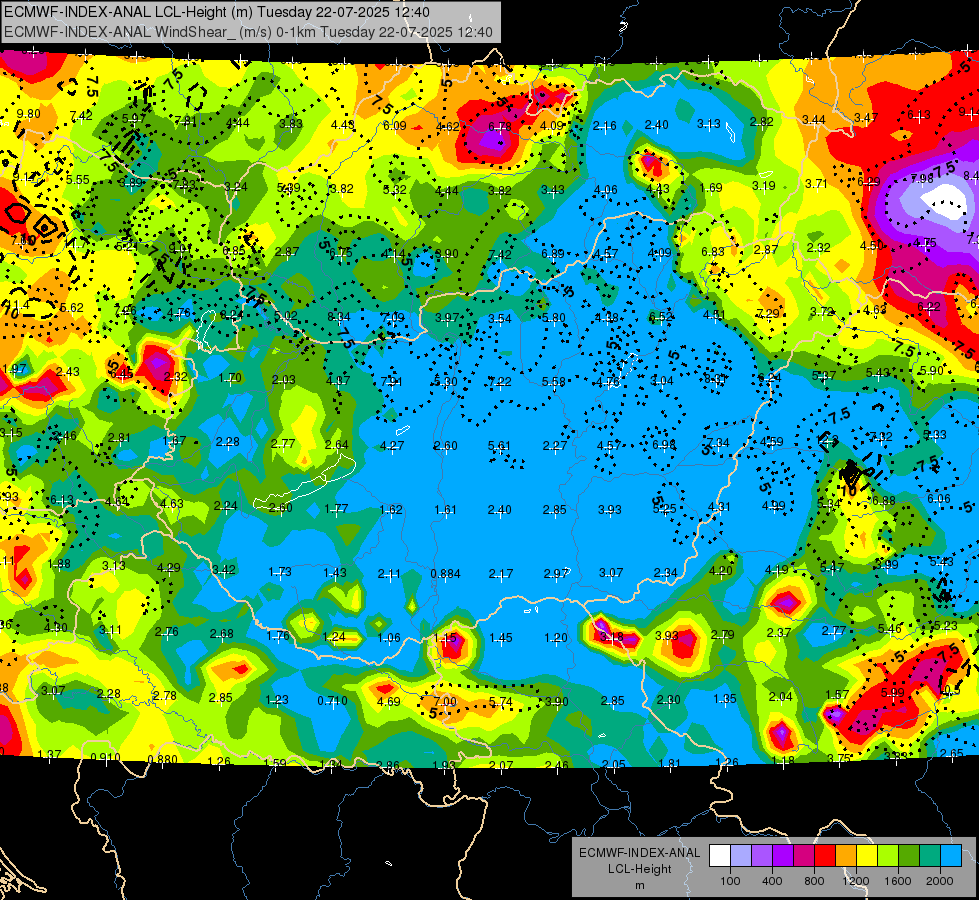Click the white swatch in the legend
This screenshot has width=979, height=900.
(720, 856)
